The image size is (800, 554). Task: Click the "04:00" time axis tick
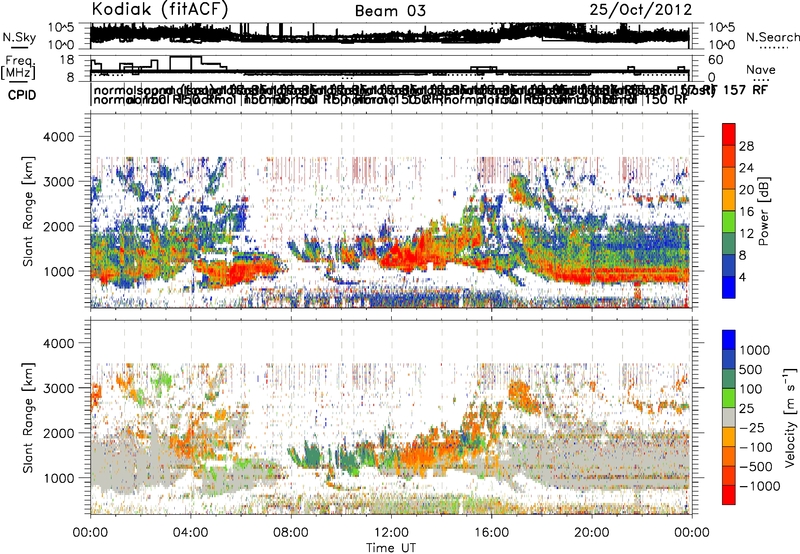tap(190, 533)
